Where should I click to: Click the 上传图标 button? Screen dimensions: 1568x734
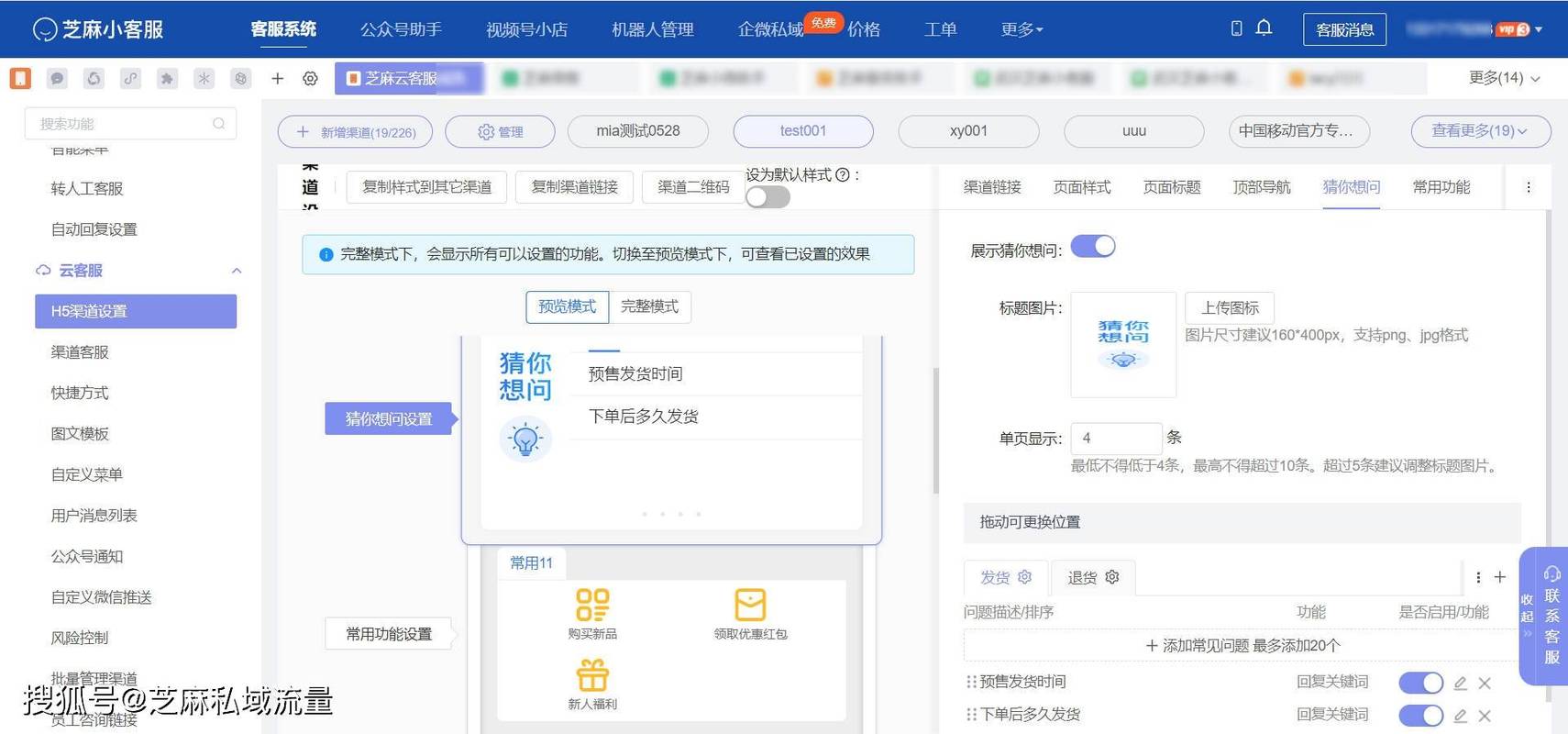click(x=1230, y=307)
